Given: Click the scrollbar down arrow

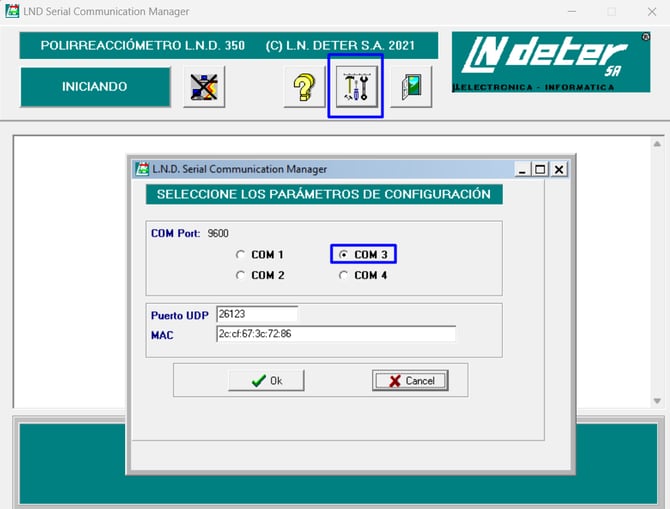Looking at the screenshot, I should click(x=657, y=400).
